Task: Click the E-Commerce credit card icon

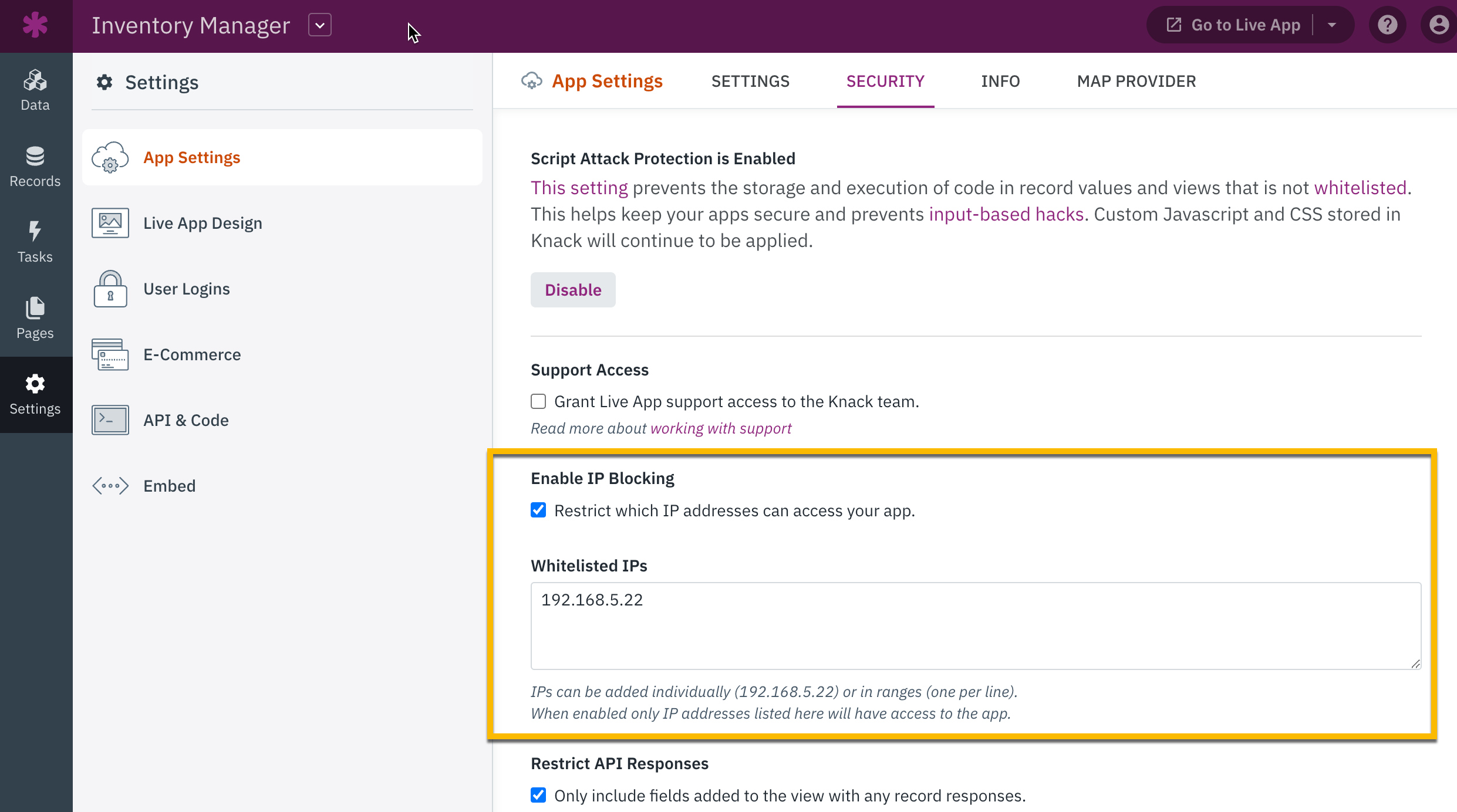Action: 110,354
